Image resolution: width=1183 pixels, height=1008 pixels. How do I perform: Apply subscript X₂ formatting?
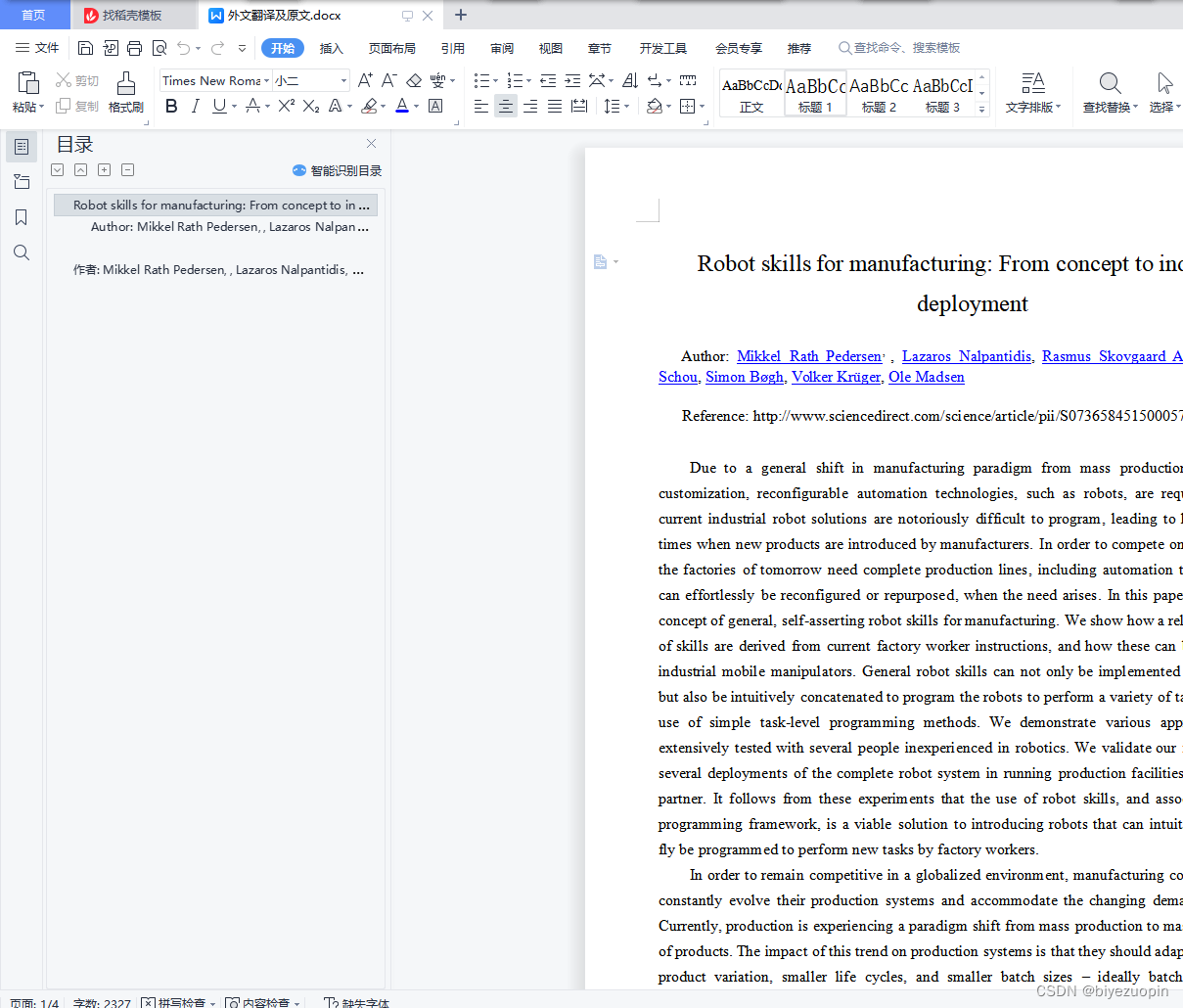311,106
